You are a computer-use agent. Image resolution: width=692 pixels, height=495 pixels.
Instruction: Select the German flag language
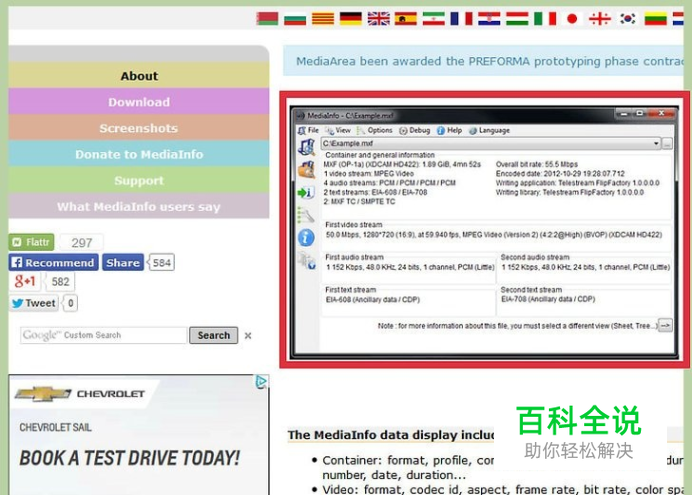(x=350, y=19)
